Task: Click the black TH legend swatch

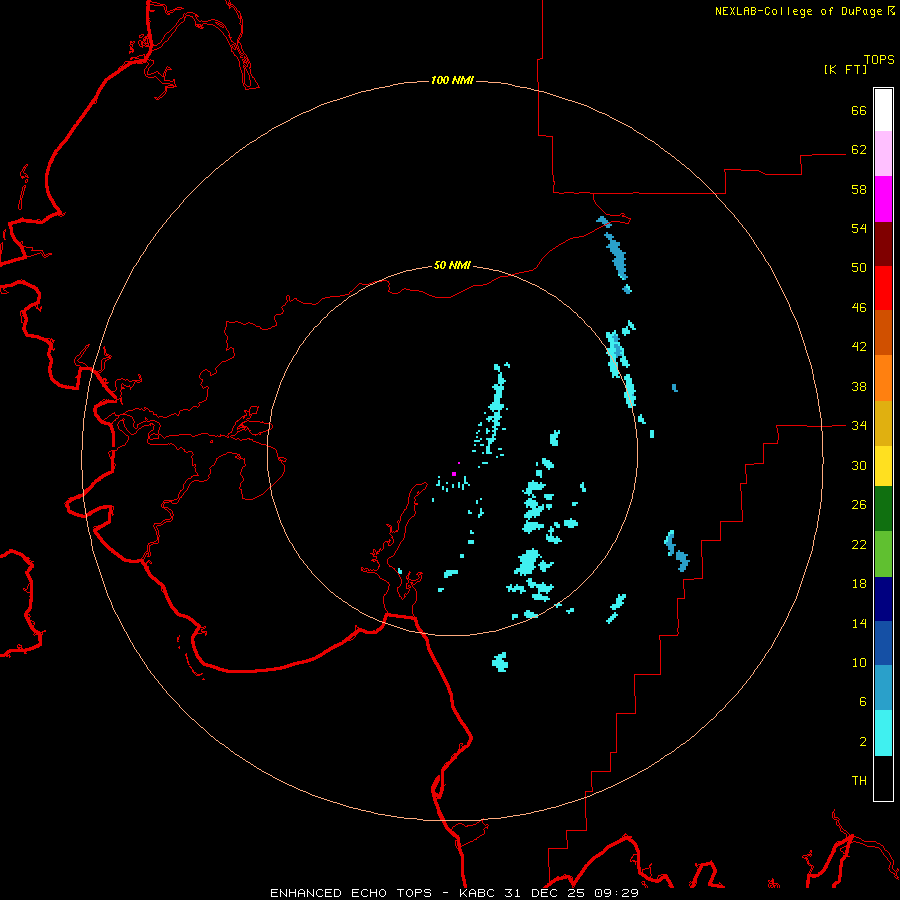Action: click(x=883, y=778)
